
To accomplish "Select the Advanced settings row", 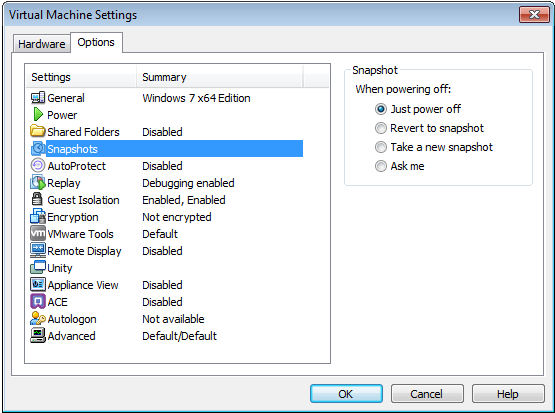I will 166,336.
